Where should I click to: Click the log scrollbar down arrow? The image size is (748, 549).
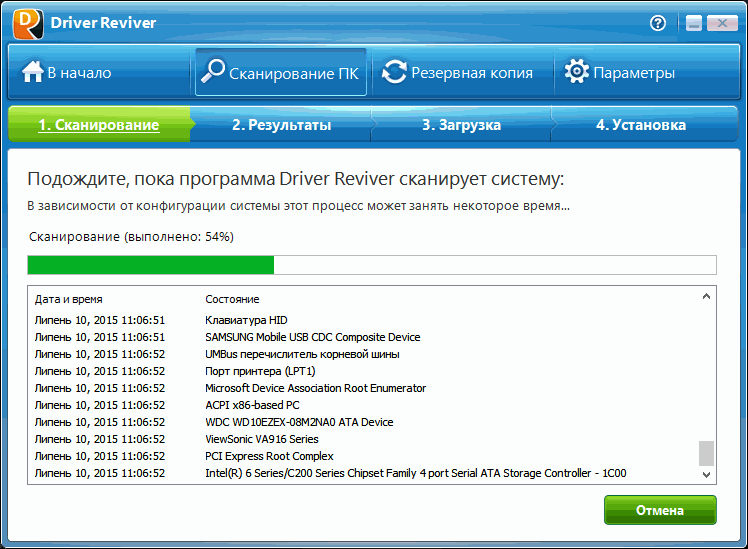706,475
